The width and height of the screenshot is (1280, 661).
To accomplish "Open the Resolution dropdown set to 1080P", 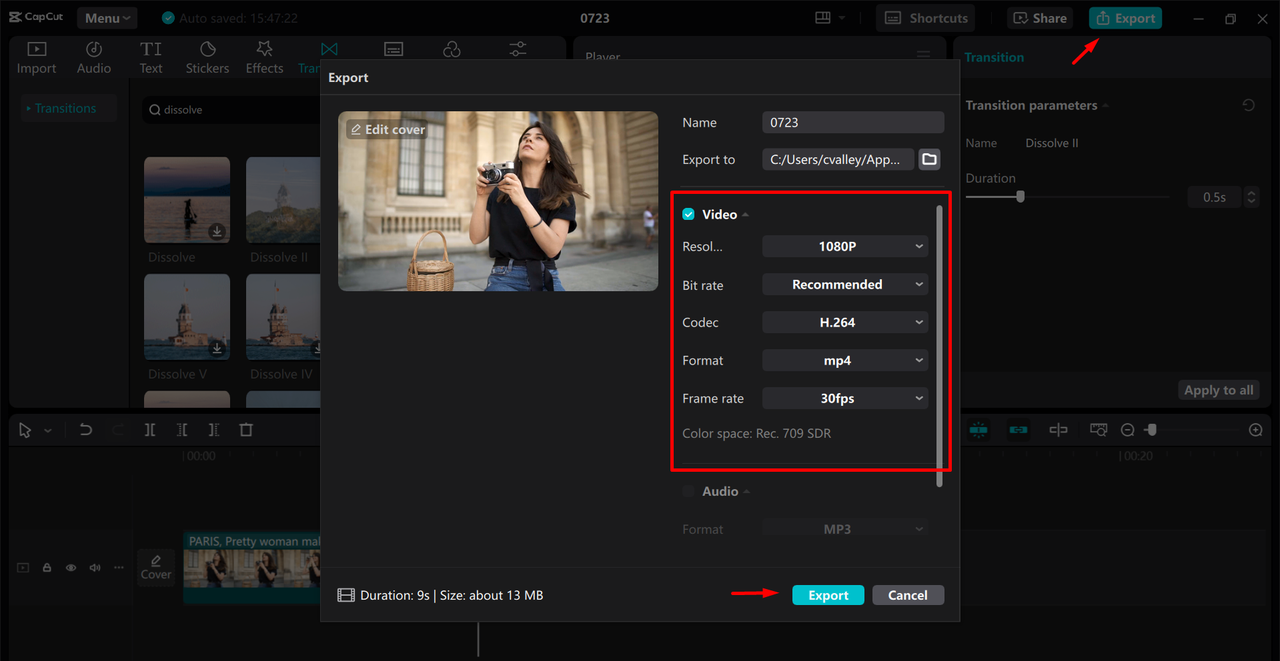I will [845, 247].
